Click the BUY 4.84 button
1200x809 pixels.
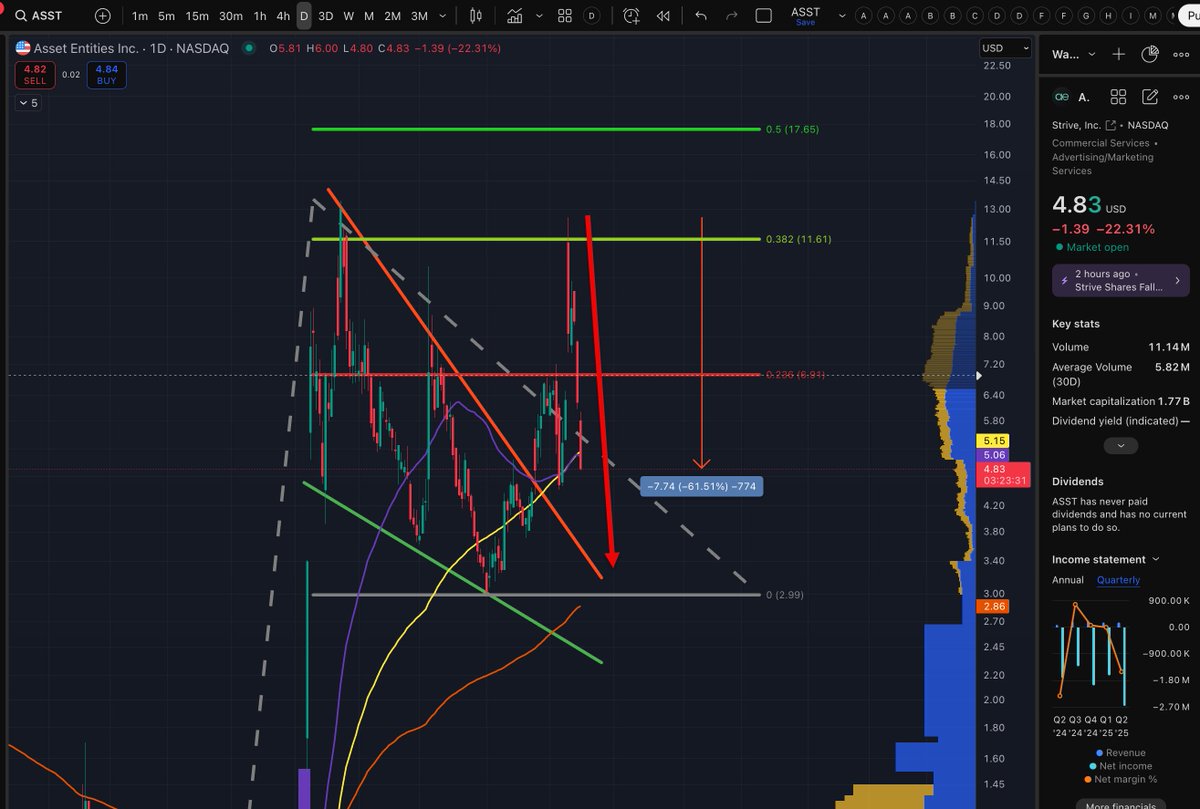coord(105,75)
